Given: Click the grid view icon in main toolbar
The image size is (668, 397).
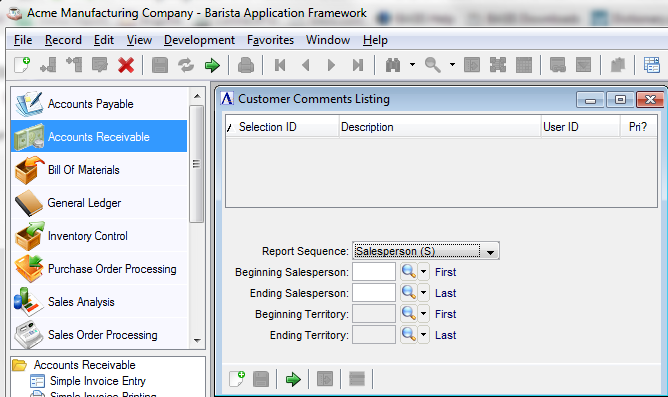Looking at the screenshot, I should click(x=524, y=65).
